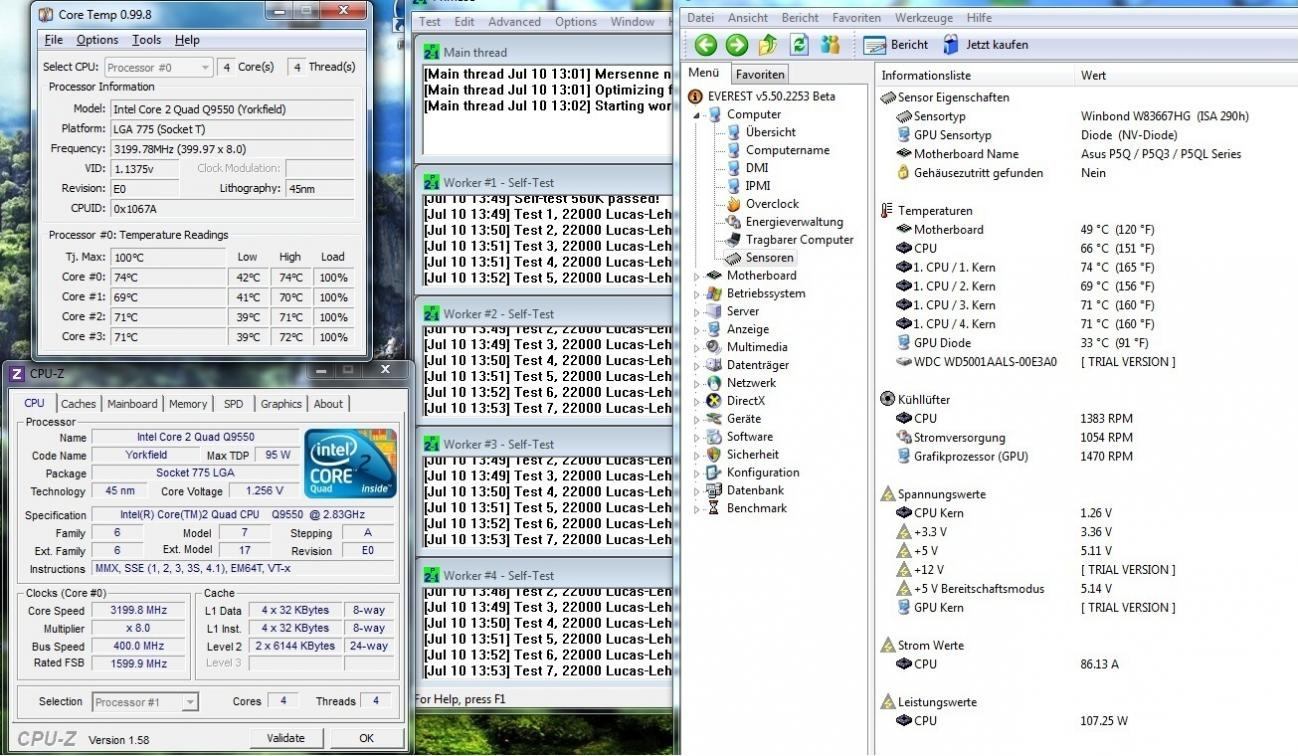Open File menu in Core Temp
The image size is (1298, 756).
pos(53,40)
